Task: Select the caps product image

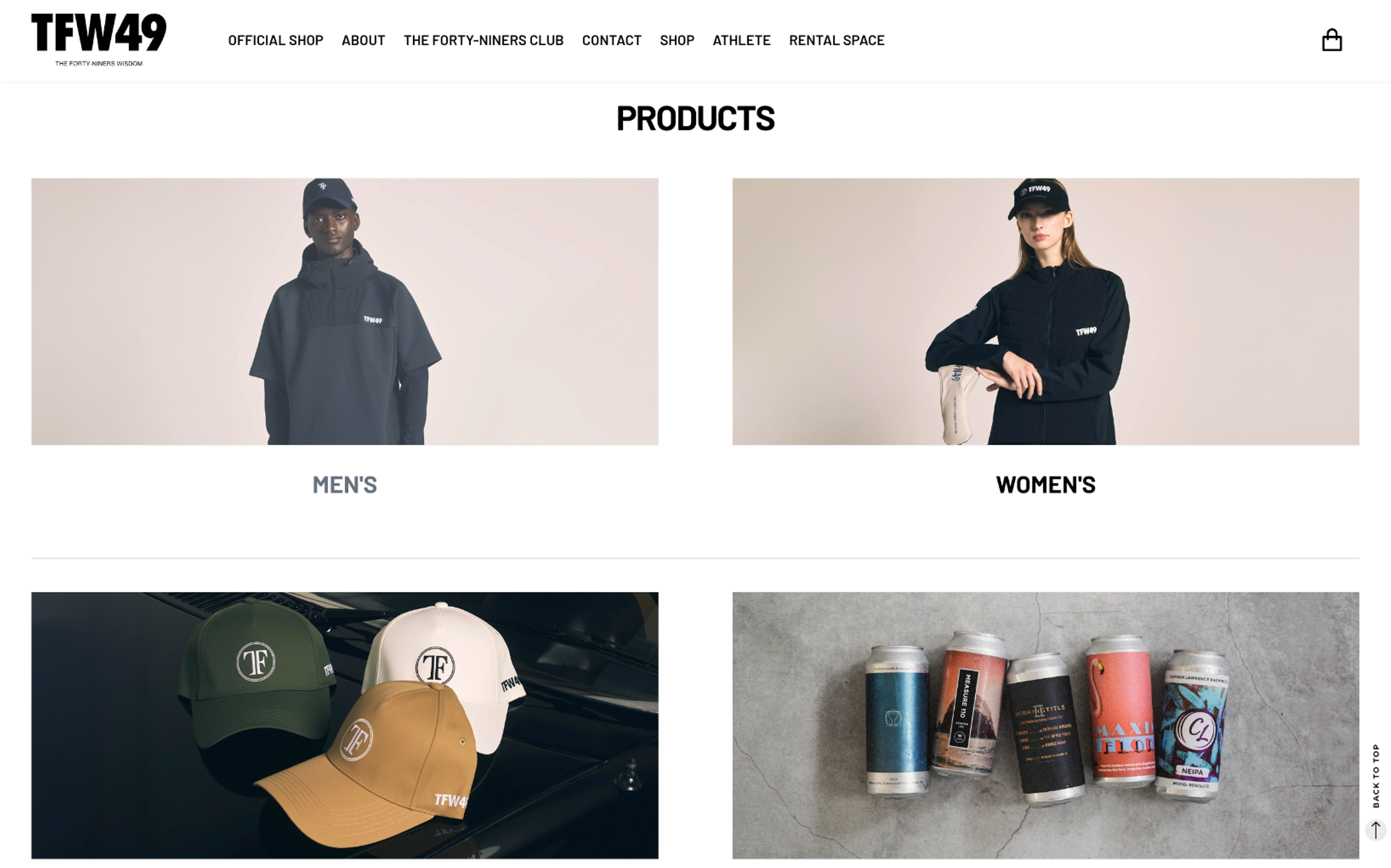Action: [344, 725]
